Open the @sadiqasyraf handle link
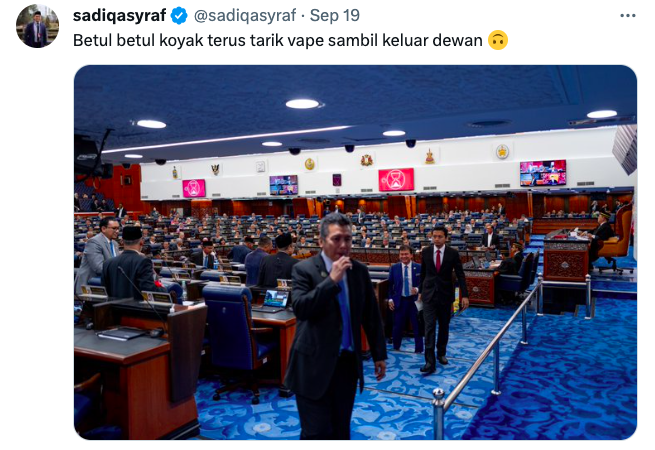This screenshot has width=655, height=450. click(x=245, y=16)
